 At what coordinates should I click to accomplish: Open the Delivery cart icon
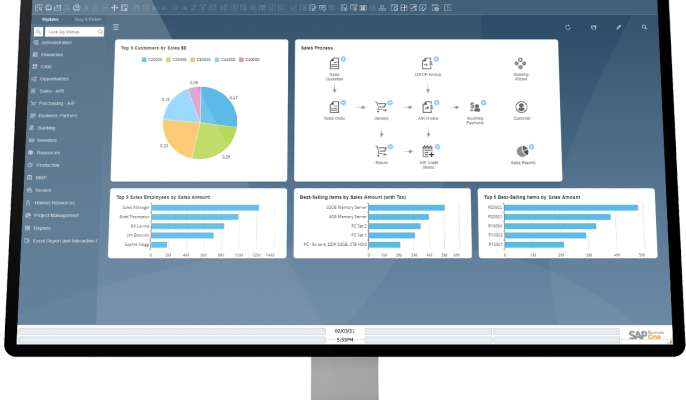pyautogui.click(x=381, y=106)
